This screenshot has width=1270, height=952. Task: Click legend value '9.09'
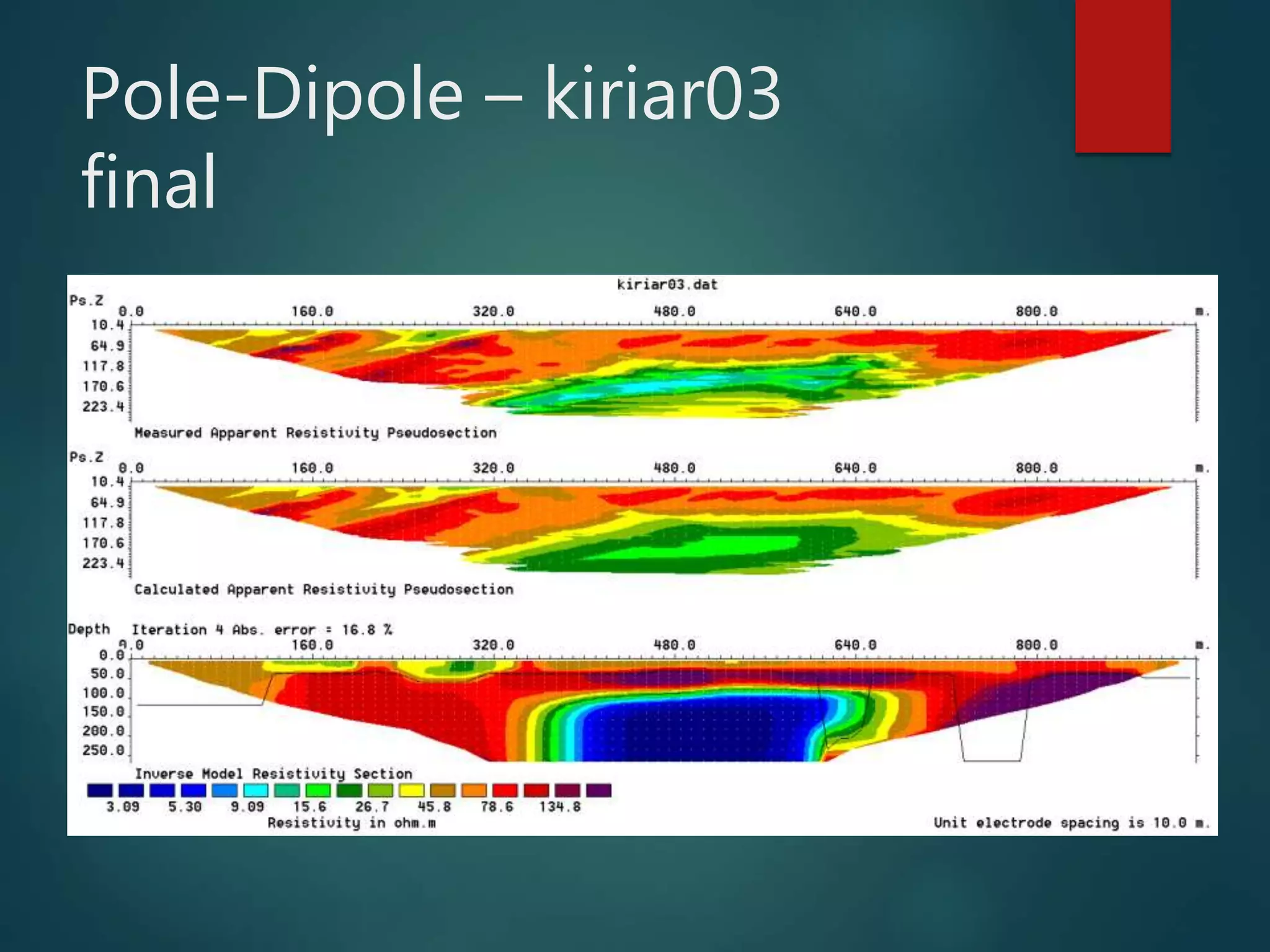coord(247,807)
